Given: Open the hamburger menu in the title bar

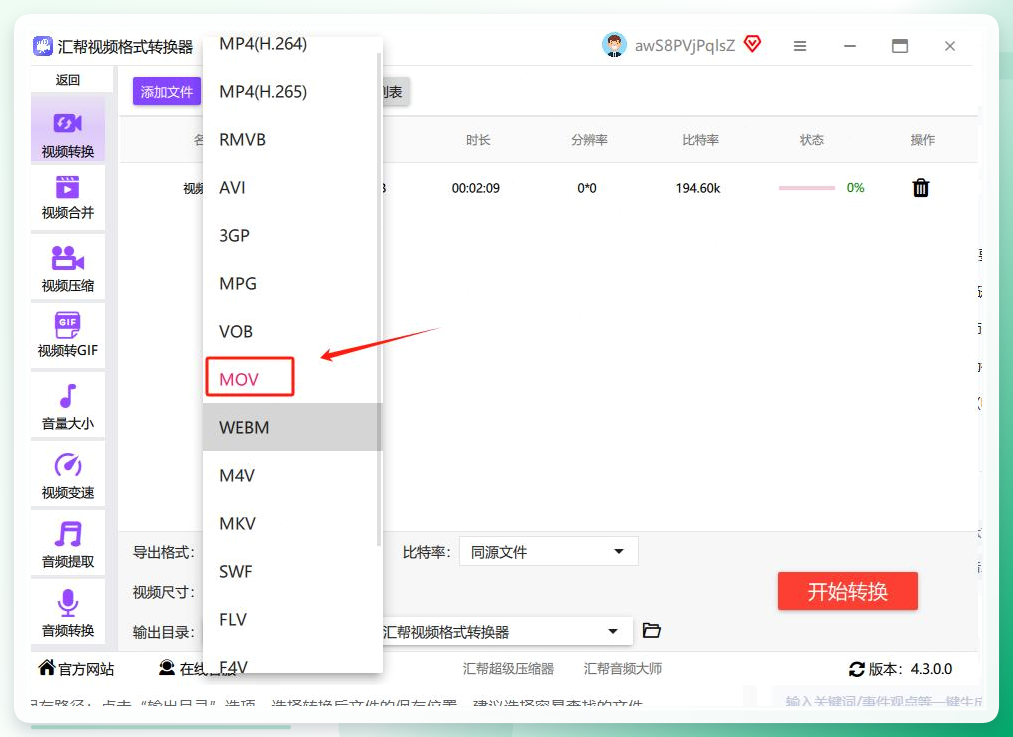Looking at the screenshot, I should (800, 46).
